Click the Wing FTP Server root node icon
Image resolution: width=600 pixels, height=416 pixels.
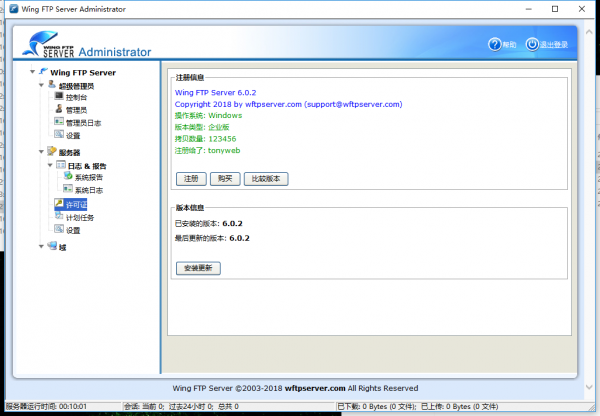click(x=44, y=72)
